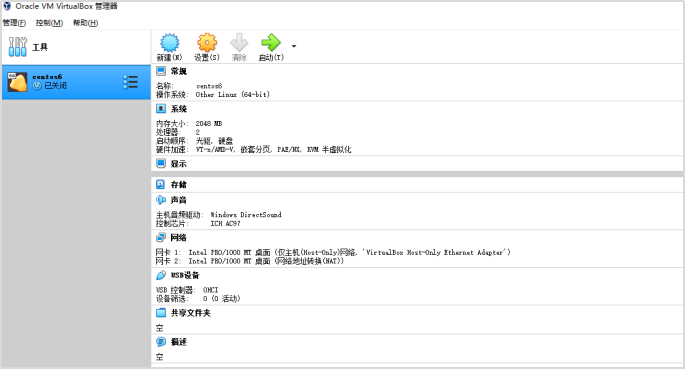Click the '2048 MB' memory value
685x369 pixels.
209,124
